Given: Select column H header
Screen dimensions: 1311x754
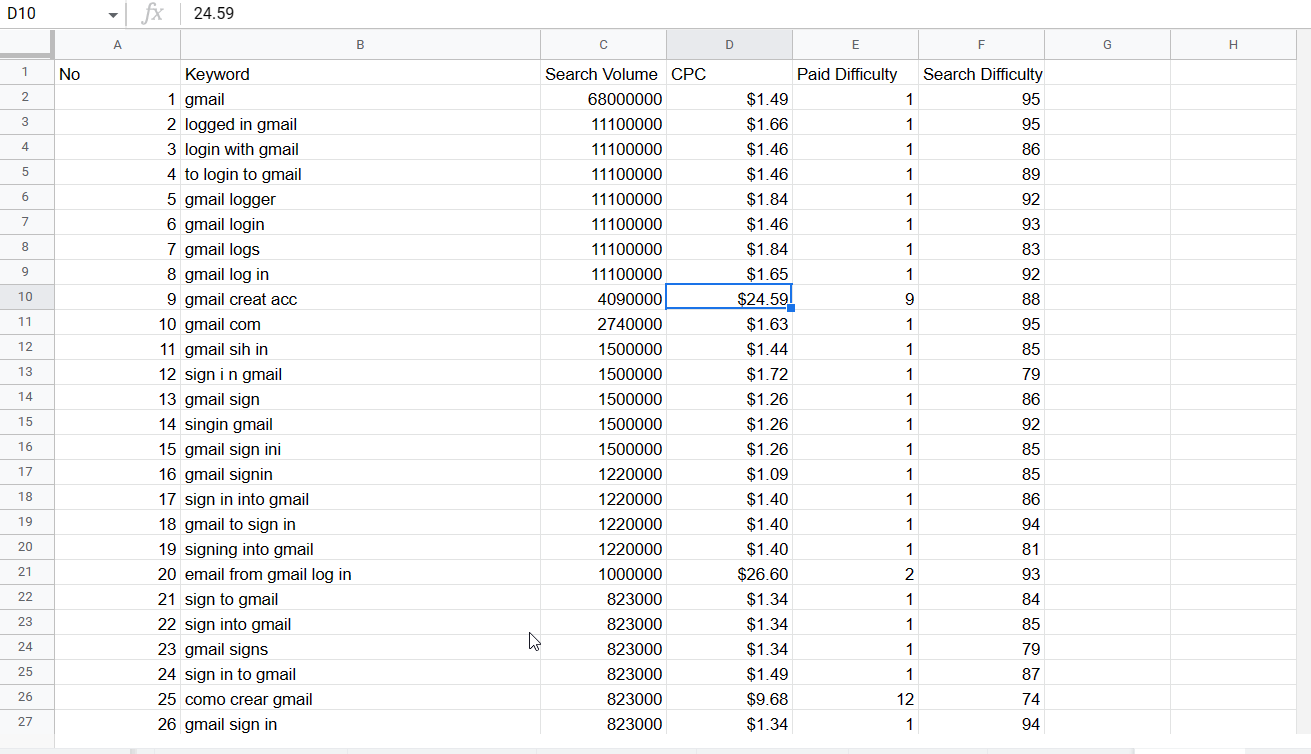Looking at the screenshot, I should pos(1233,45).
